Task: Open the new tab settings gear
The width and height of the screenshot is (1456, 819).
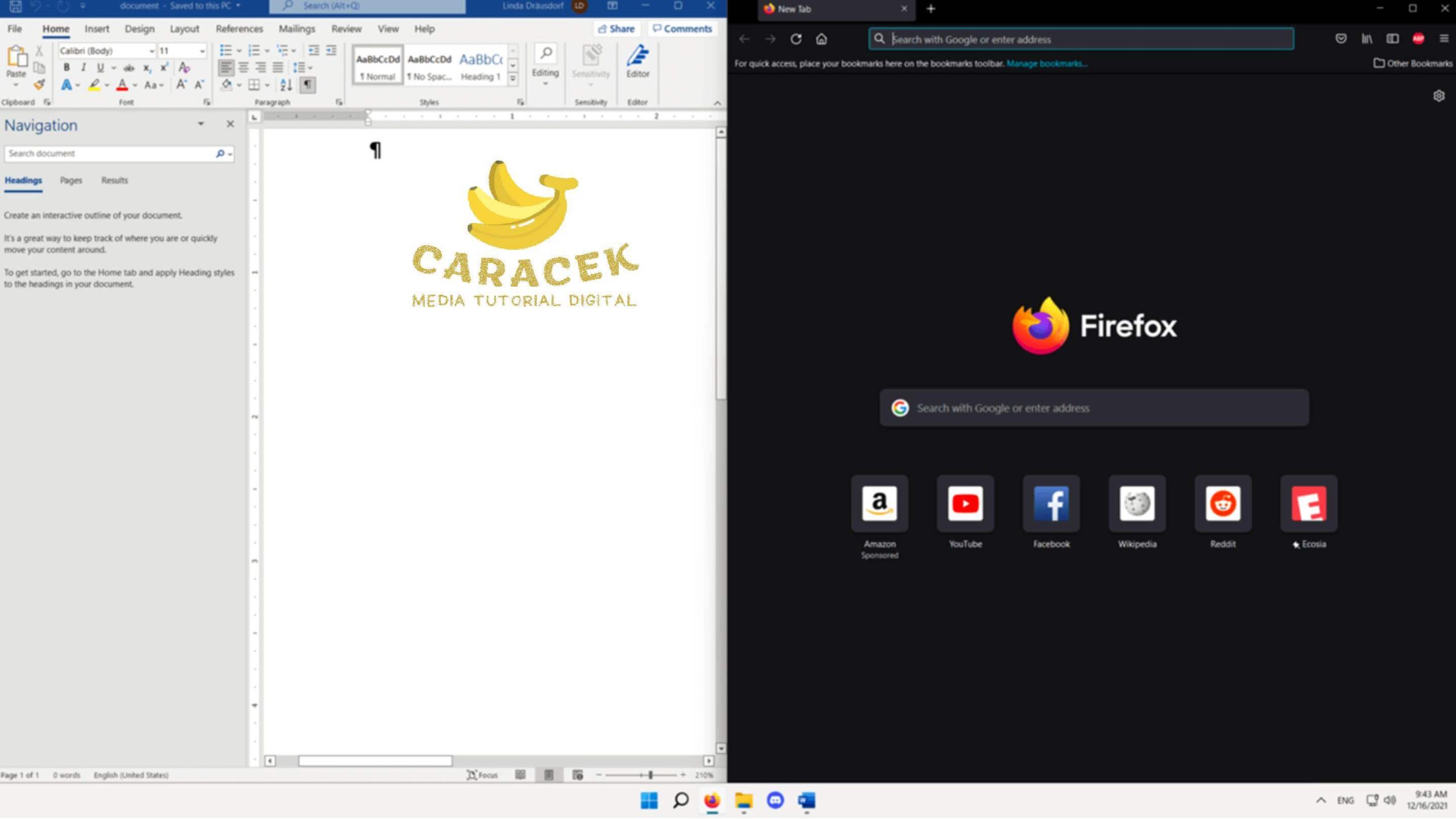Action: (x=1438, y=96)
